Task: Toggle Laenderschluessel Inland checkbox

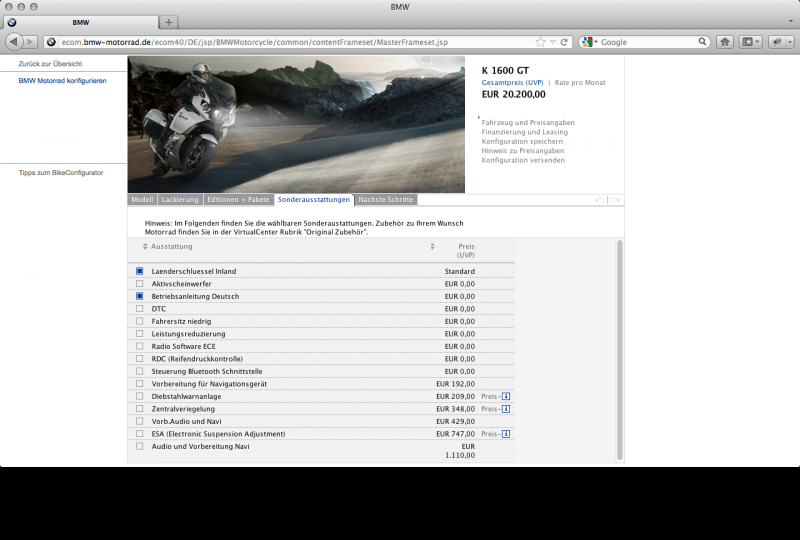Action: (x=140, y=271)
